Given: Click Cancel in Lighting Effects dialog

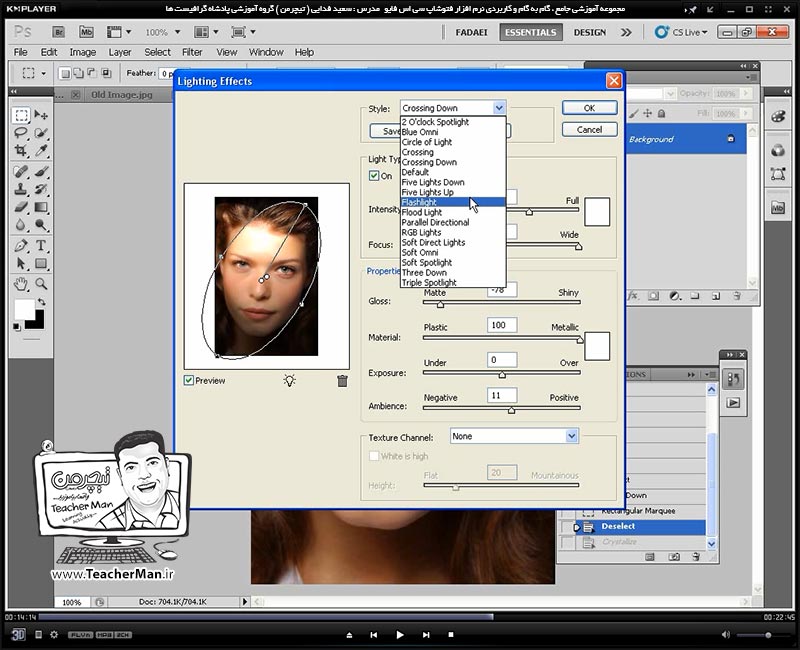Looking at the screenshot, I should pyautogui.click(x=589, y=130).
